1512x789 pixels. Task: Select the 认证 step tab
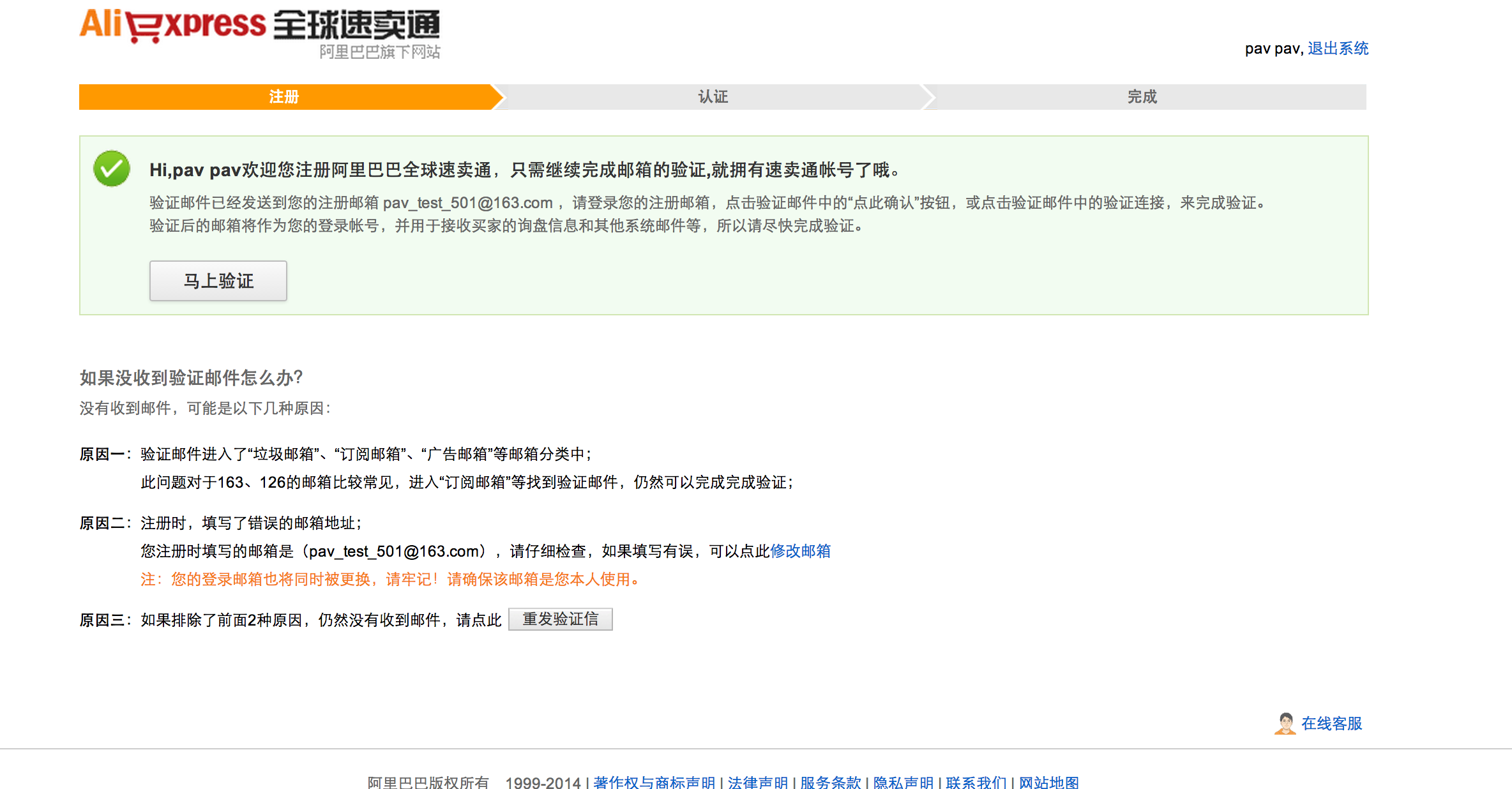point(713,97)
